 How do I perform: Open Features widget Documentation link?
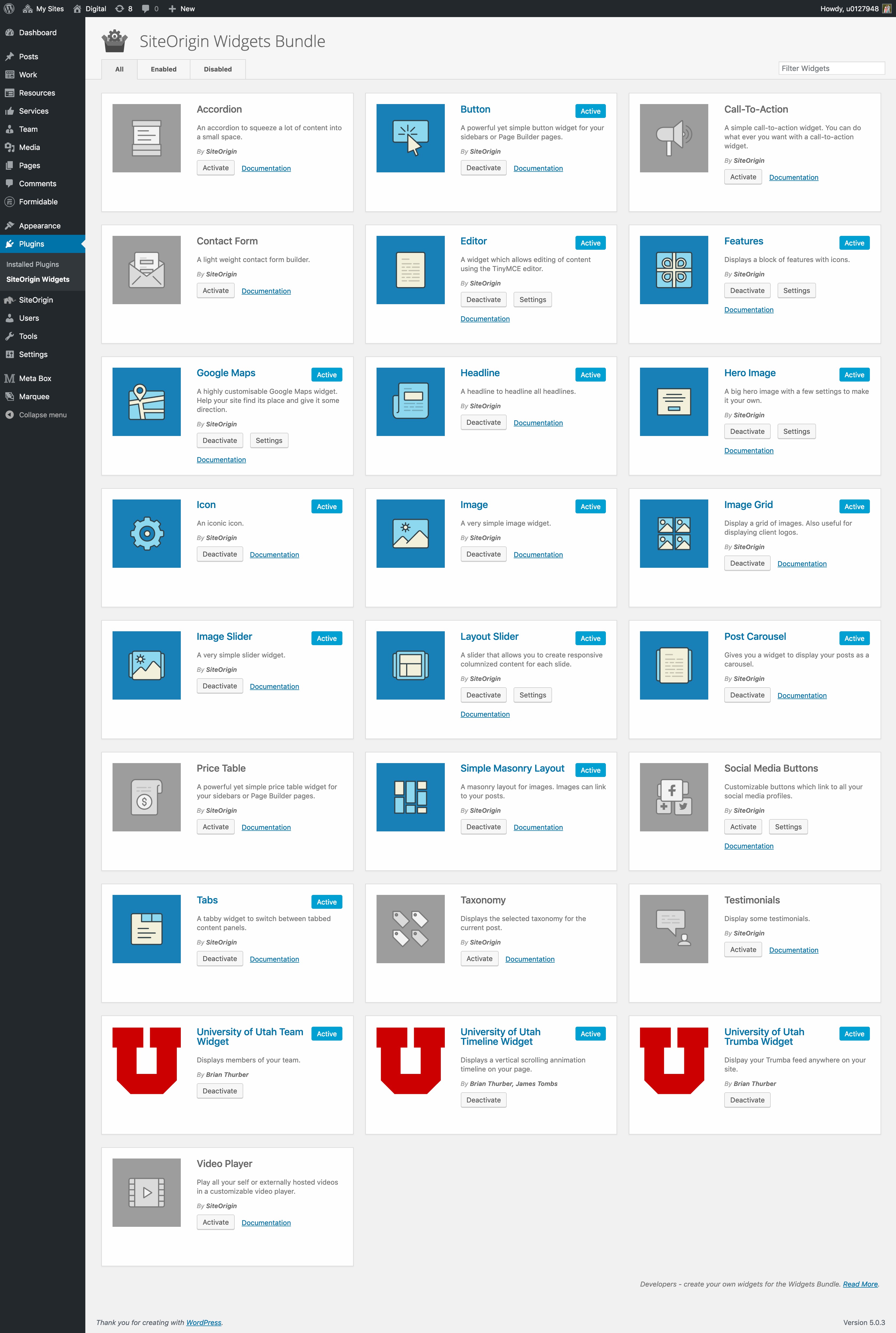(749, 310)
